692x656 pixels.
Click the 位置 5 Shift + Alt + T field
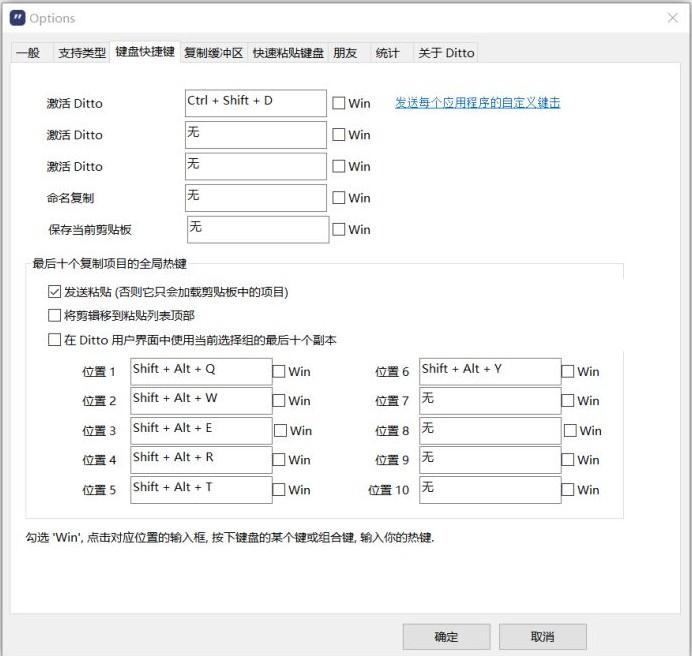[201, 490]
